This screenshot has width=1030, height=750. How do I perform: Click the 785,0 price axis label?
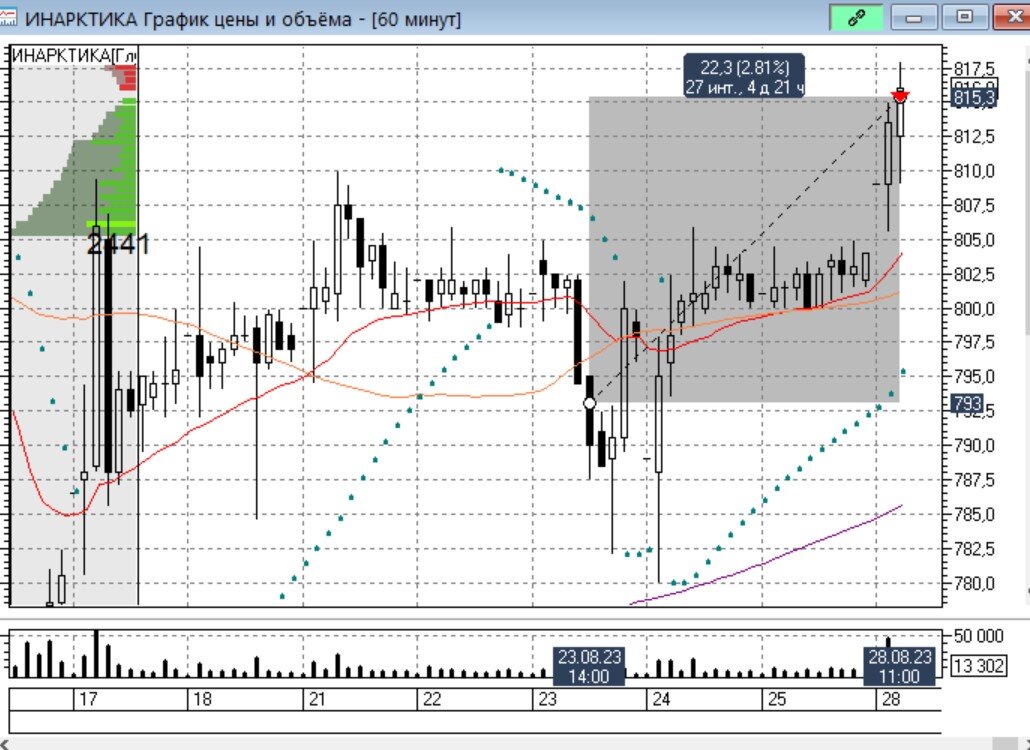974,514
